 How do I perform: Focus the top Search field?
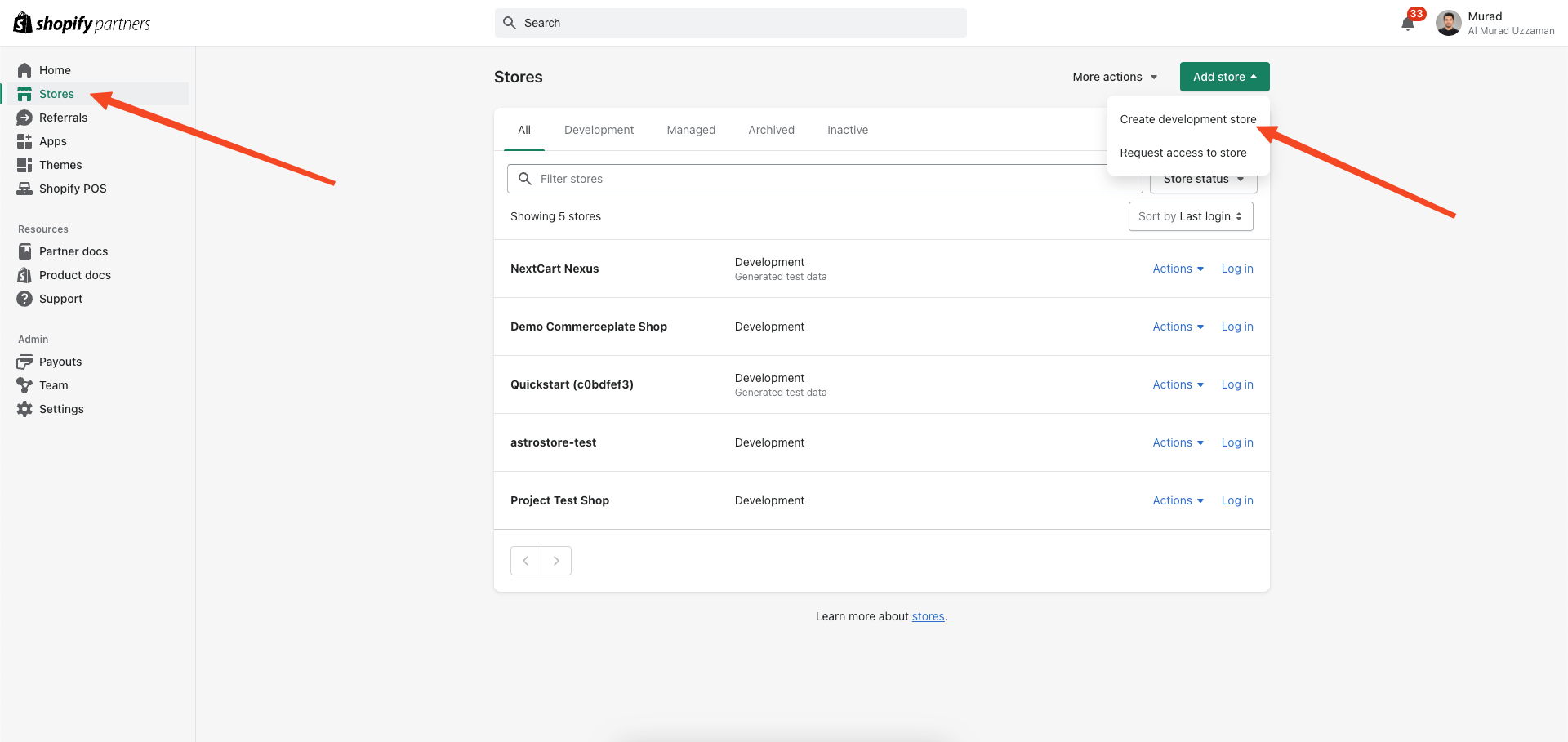point(731,23)
